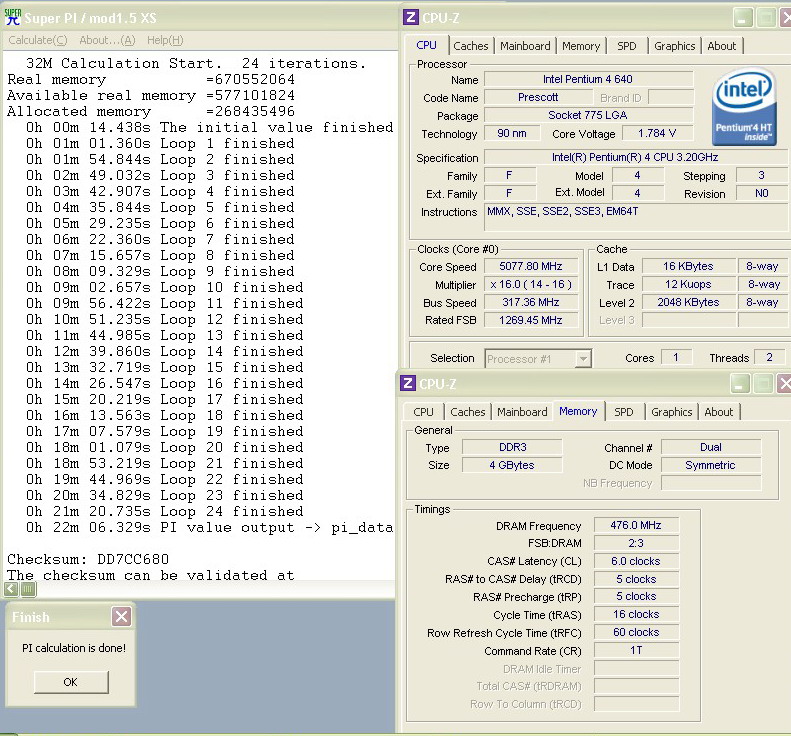The height and width of the screenshot is (736, 791).
Task: Close the Finish dialog with the X
Action: pos(122,616)
